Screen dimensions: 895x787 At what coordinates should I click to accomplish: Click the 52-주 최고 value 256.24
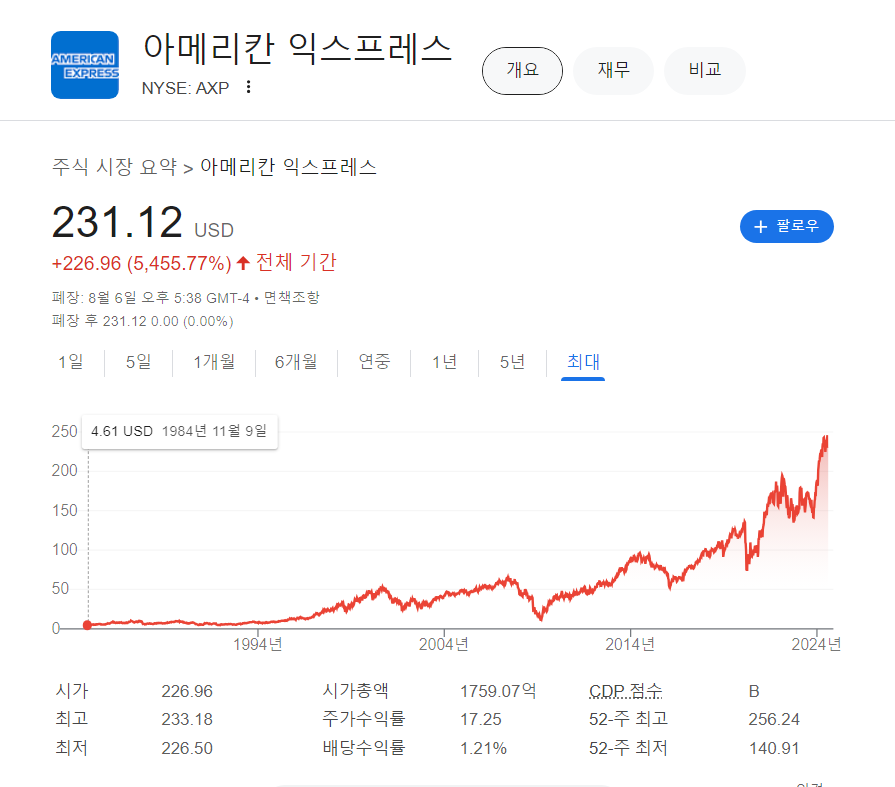(x=774, y=719)
